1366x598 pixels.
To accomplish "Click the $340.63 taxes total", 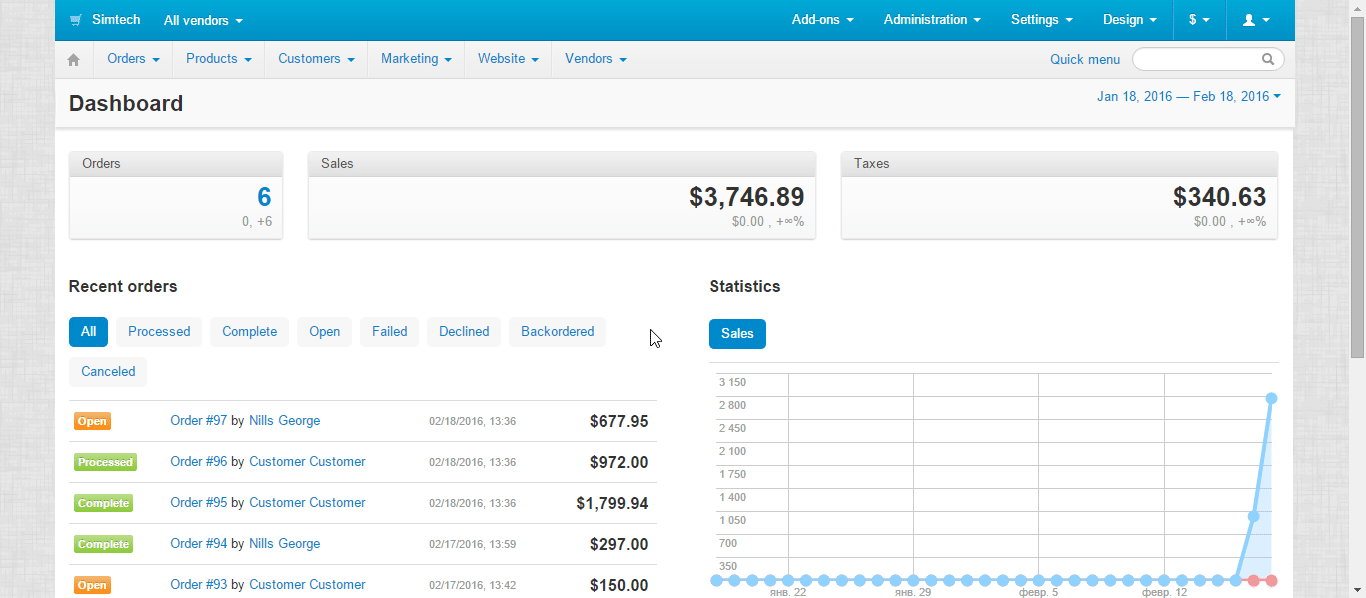I will [1220, 197].
